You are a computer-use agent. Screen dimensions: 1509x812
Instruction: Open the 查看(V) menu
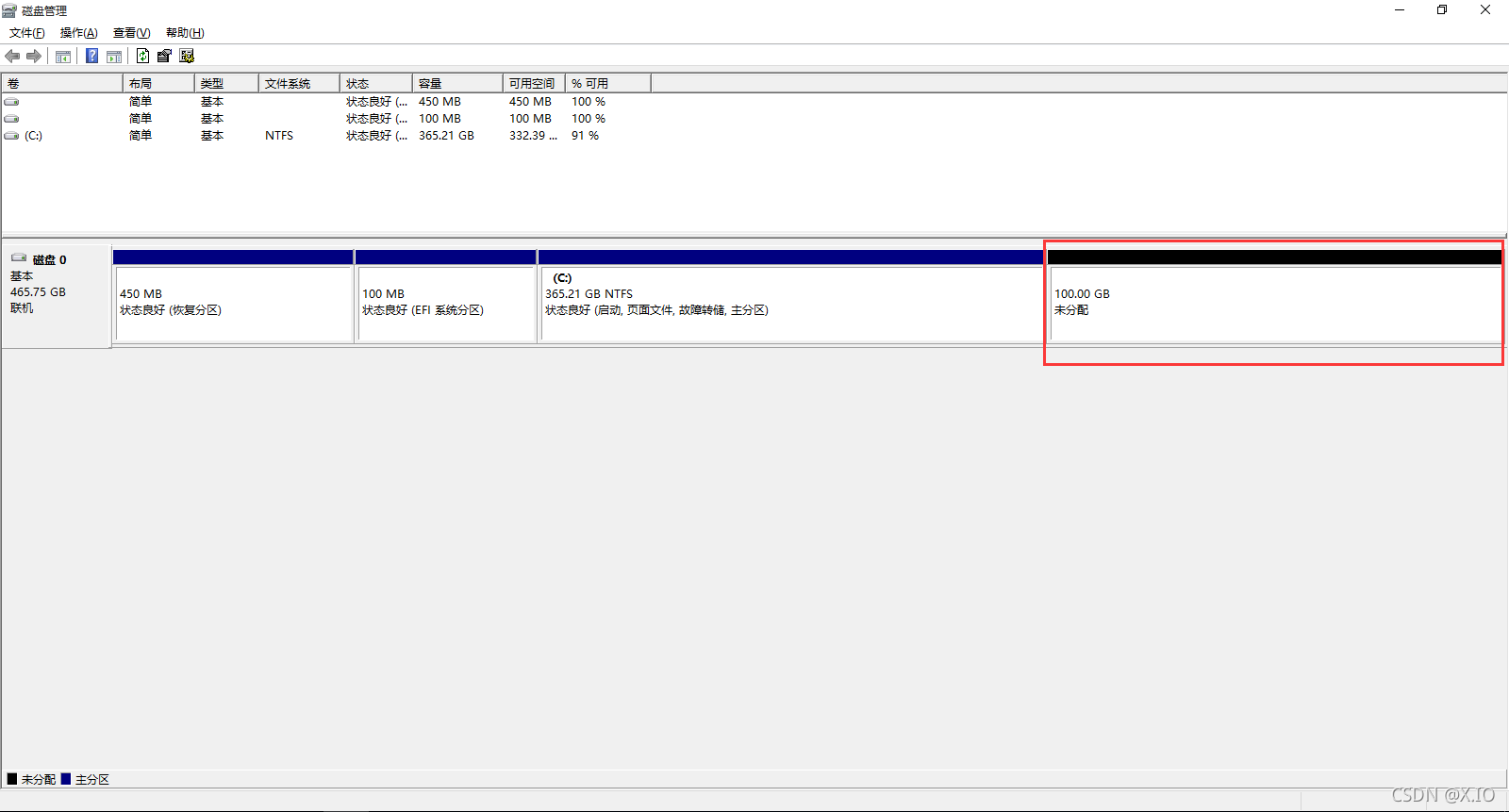point(132,33)
